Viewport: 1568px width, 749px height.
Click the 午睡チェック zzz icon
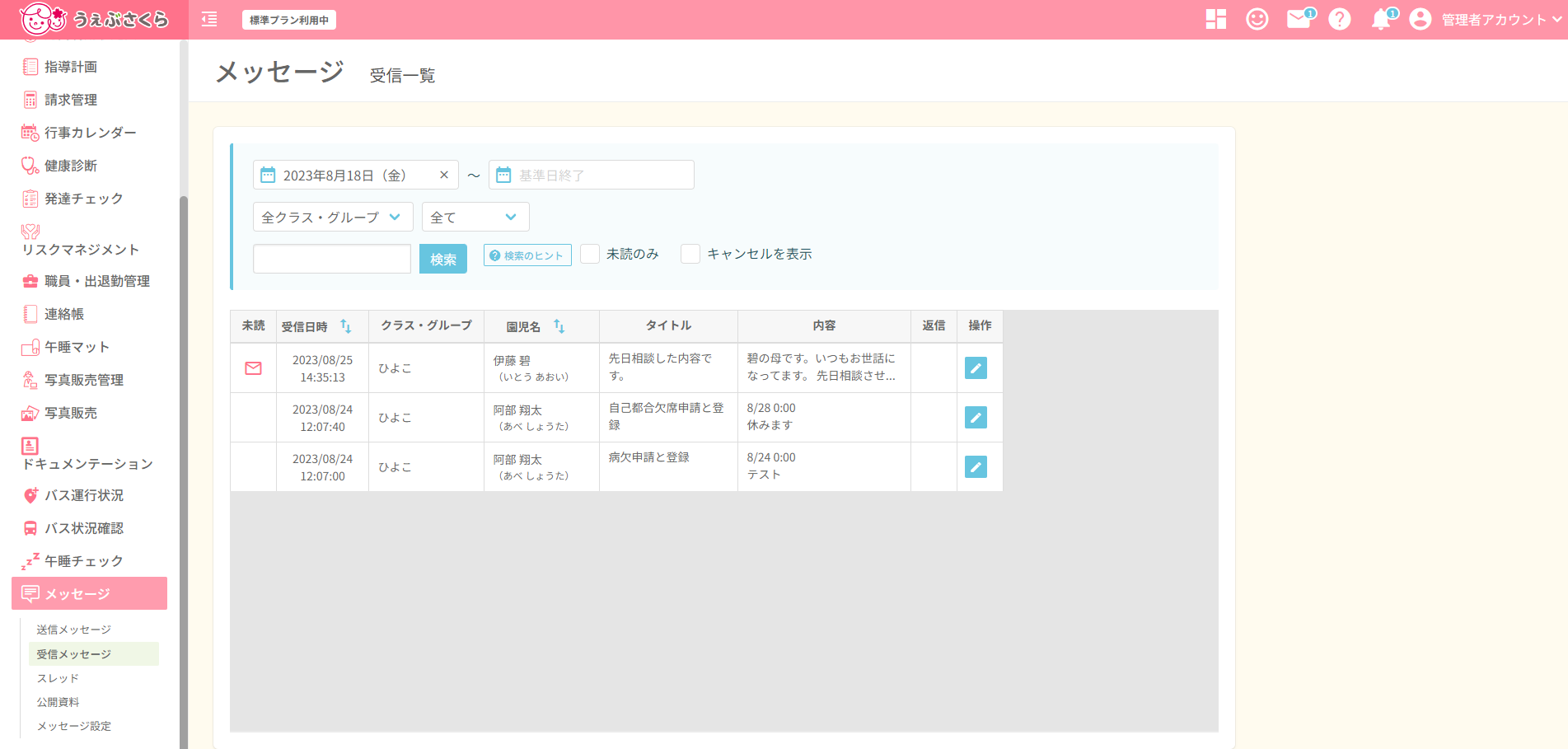point(30,561)
